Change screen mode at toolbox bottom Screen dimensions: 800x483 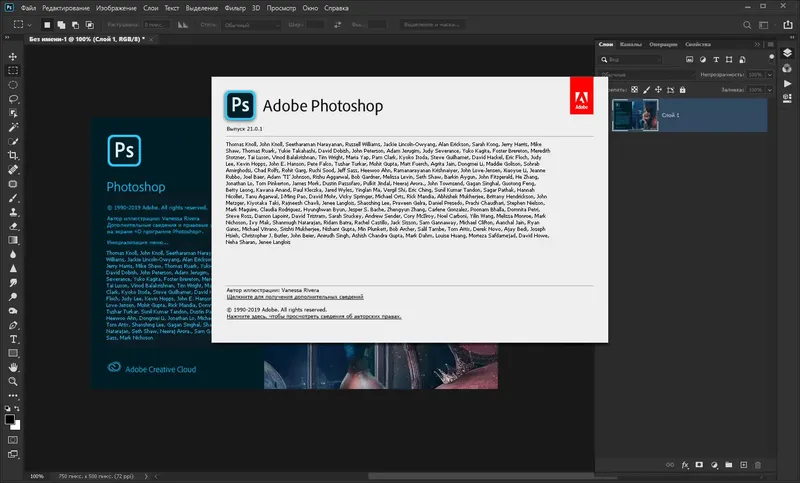[13, 454]
